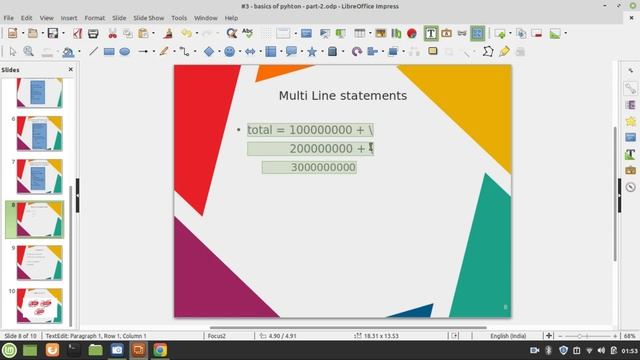Image resolution: width=640 pixels, height=360 pixels.
Task: Open the Tools menu
Action: click(179, 18)
